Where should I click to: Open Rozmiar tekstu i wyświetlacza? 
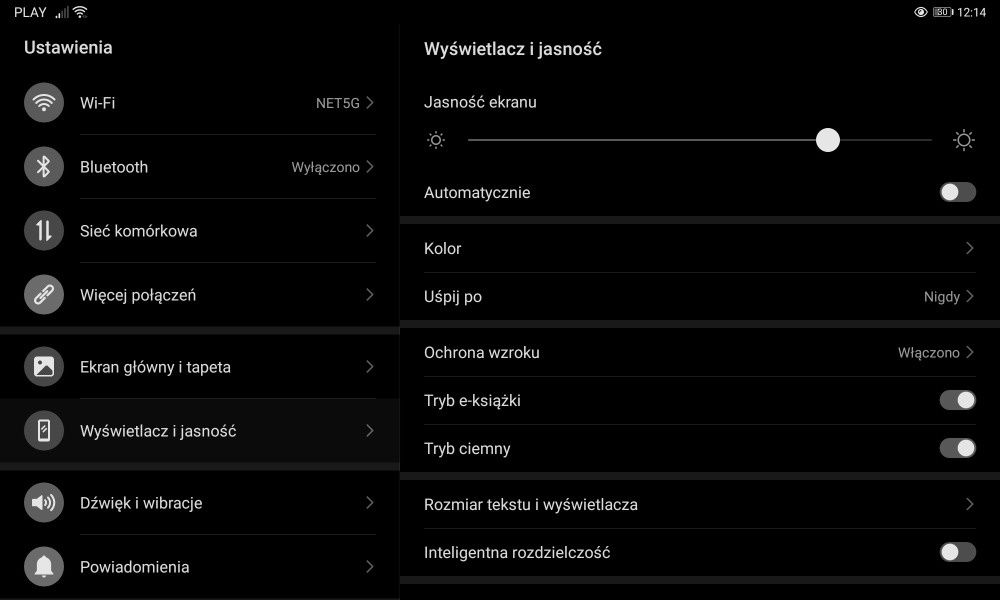[700, 504]
